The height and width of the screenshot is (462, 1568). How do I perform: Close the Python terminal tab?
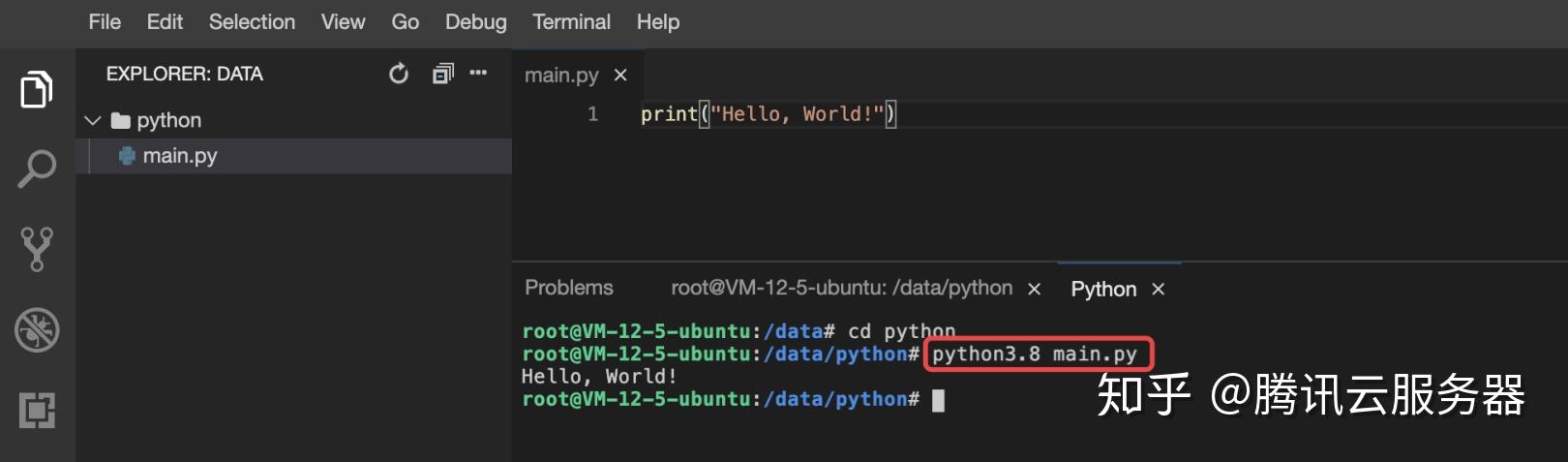click(x=1159, y=289)
